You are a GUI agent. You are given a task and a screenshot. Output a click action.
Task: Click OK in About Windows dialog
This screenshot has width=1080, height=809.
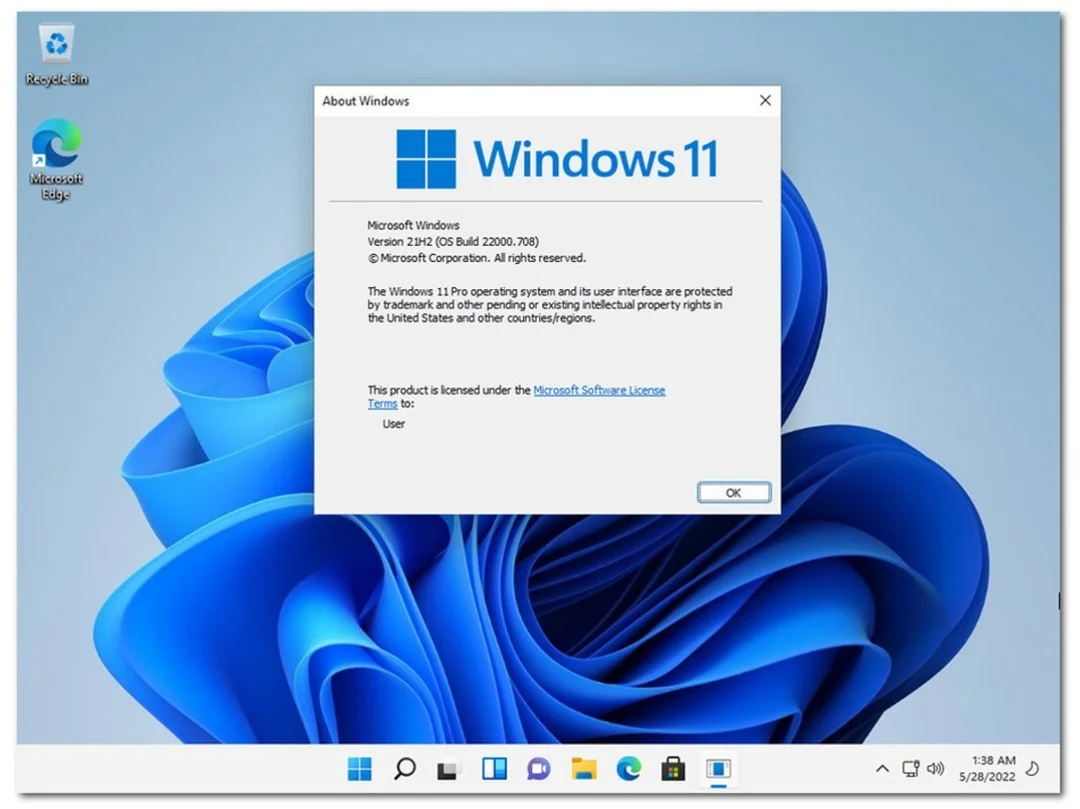tap(734, 492)
